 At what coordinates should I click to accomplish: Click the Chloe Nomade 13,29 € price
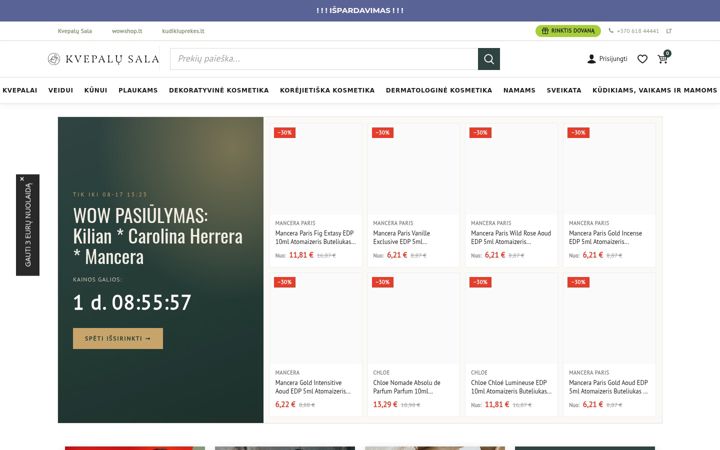coord(385,405)
